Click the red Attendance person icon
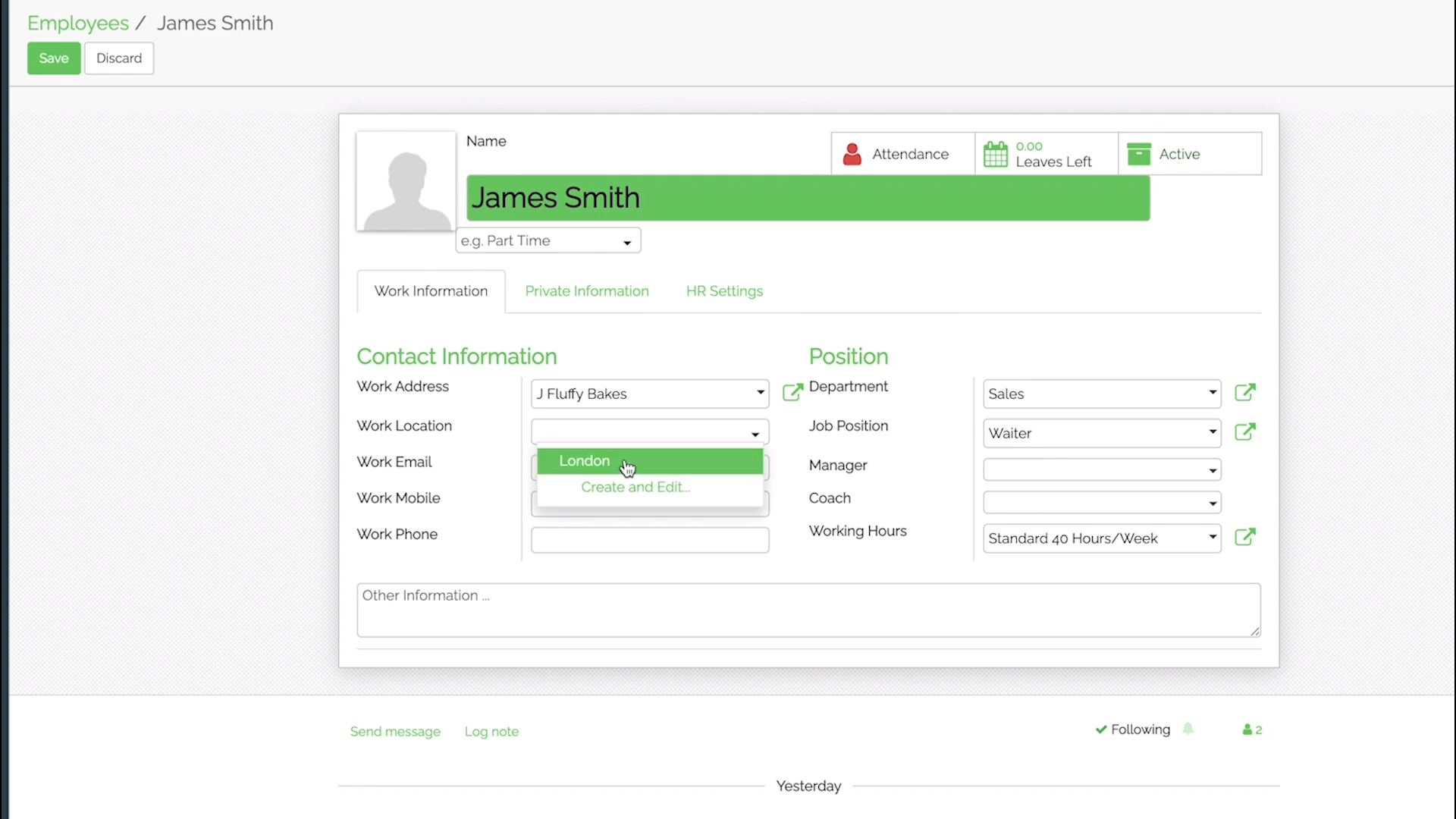The height and width of the screenshot is (819, 1456). [x=852, y=154]
